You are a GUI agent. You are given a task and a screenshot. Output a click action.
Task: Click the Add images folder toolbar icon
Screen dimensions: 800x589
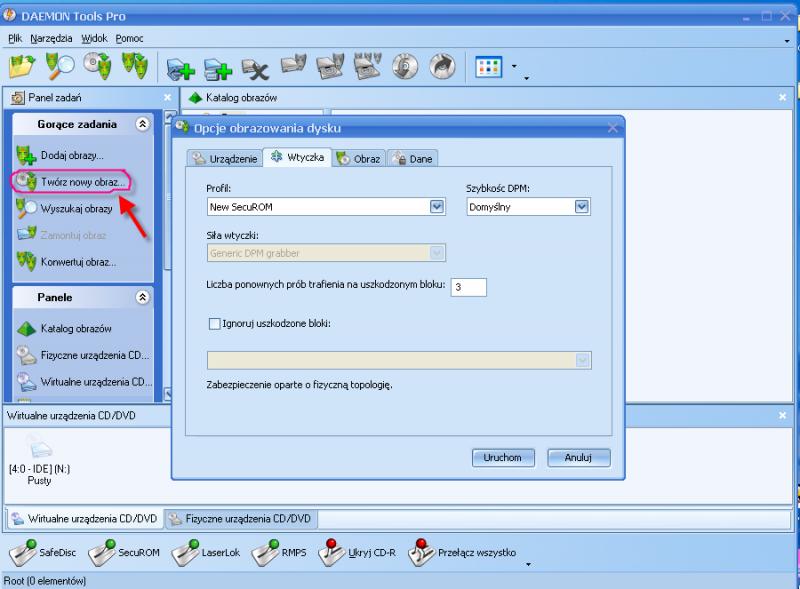coord(22,66)
